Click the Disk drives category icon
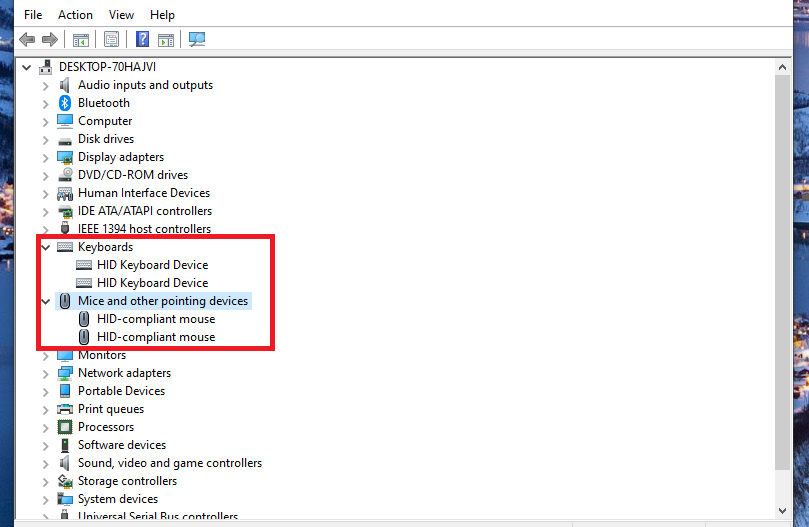Screen dimensions: 809x527 pyautogui.click(x=65, y=140)
